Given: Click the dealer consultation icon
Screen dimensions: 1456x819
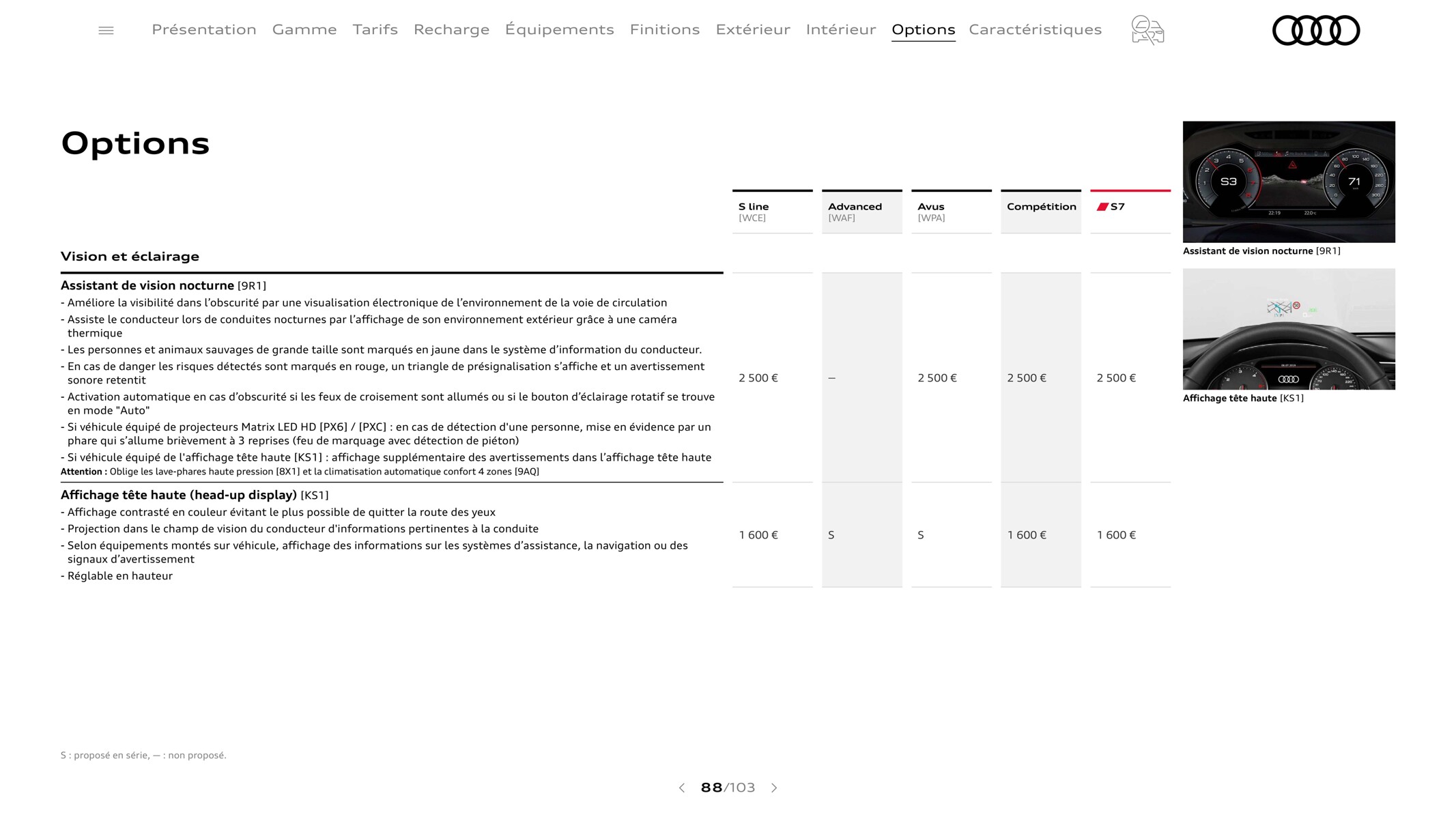Looking at the screenshot, I should click(1147, 30).
